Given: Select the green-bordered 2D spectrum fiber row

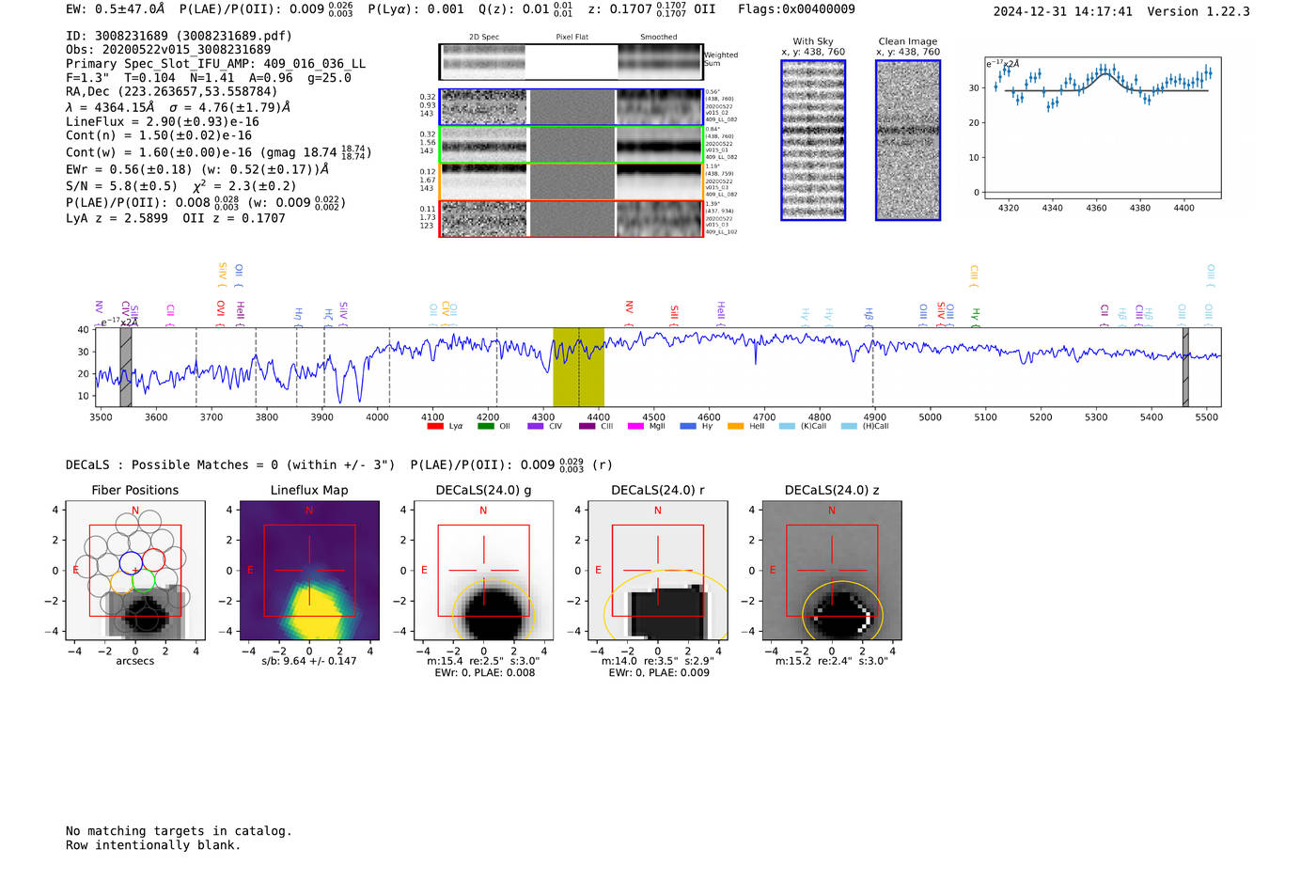Looking at the screenshot, I should pos(571,145).
